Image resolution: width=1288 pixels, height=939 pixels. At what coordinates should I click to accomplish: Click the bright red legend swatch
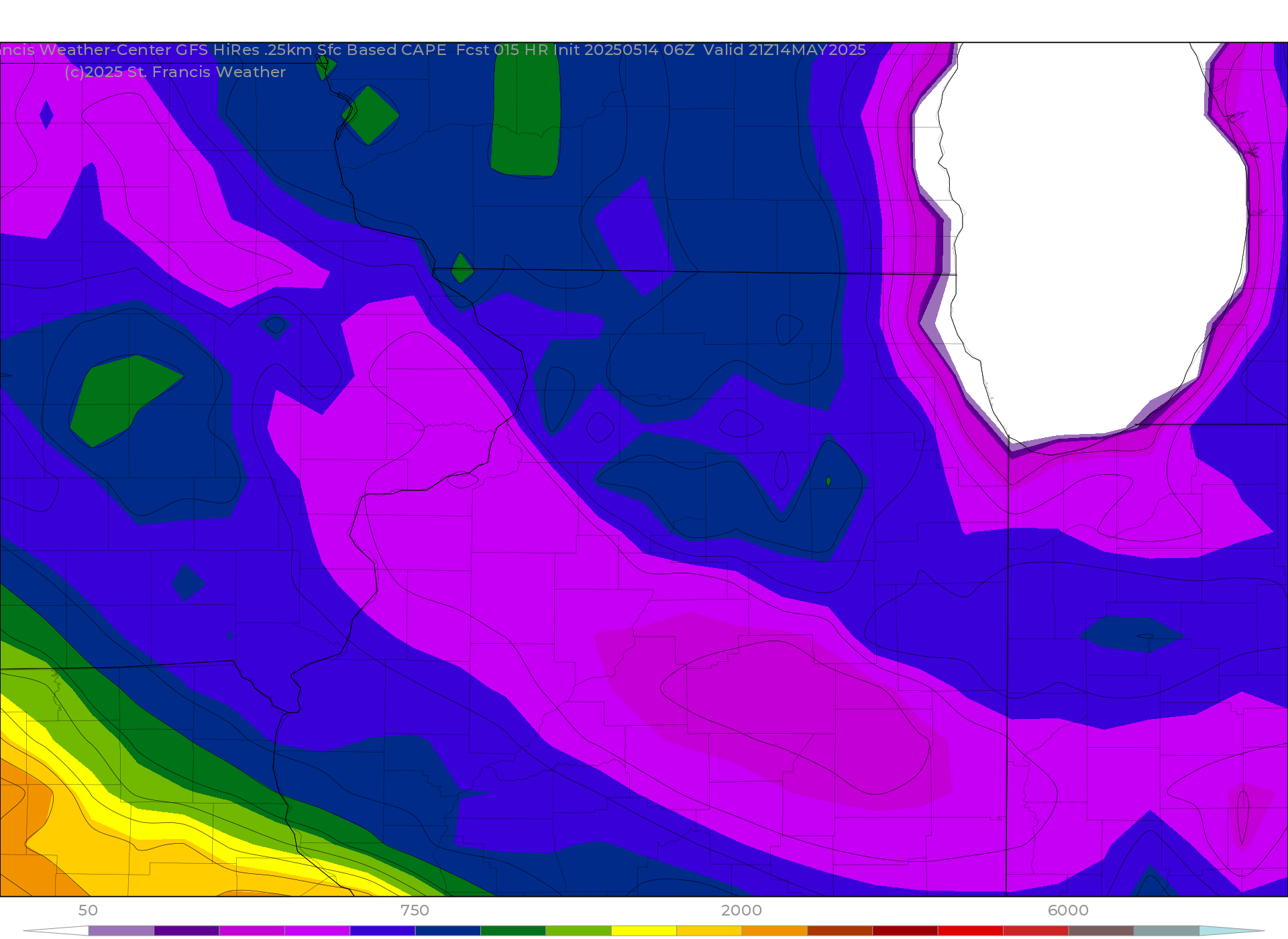coord(971,931)
